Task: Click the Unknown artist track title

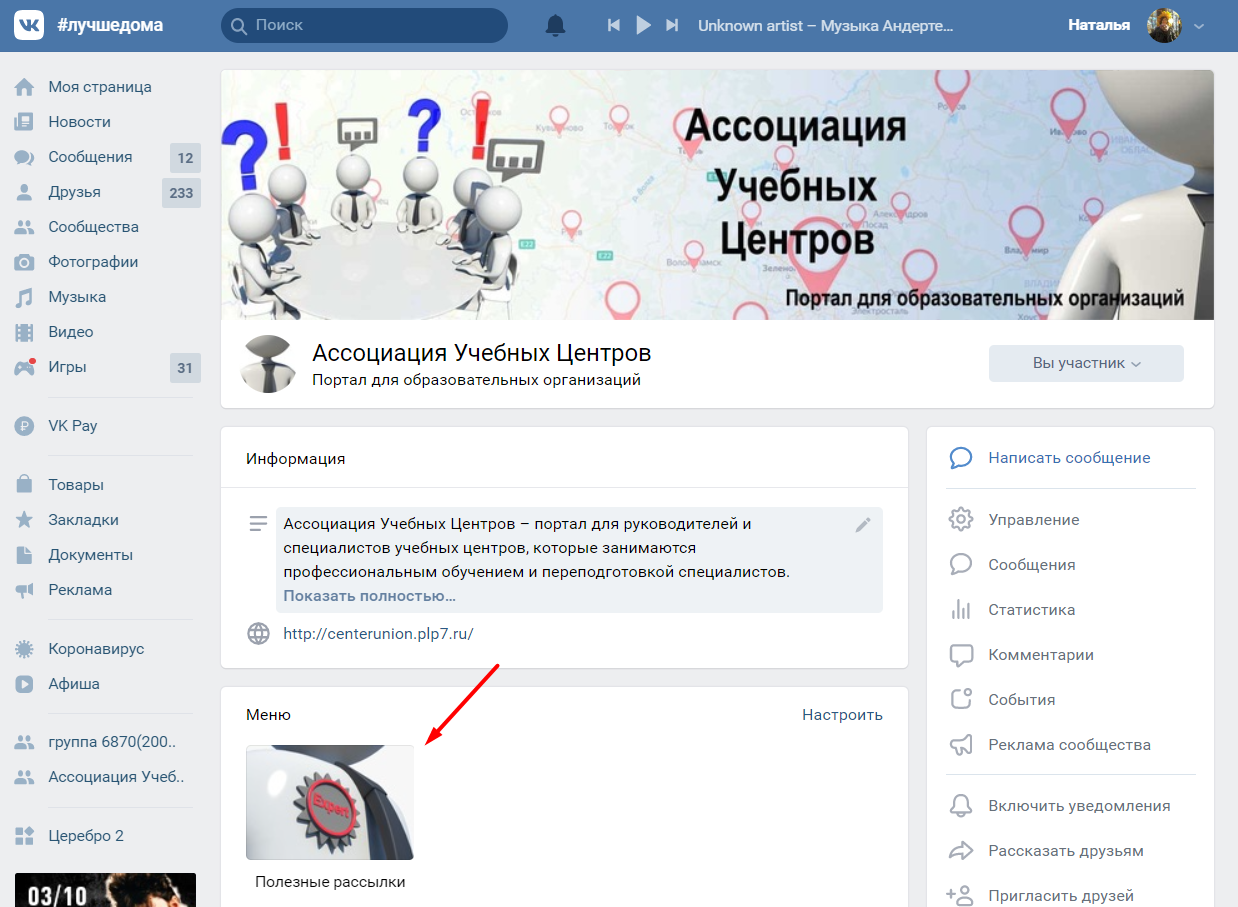Action: (826, 25)
